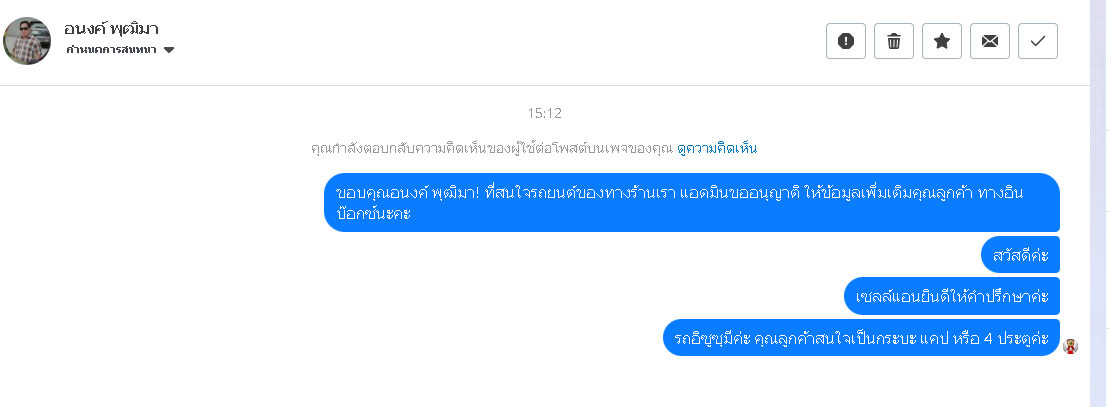Click the 15:12 timestamp

click(x=545, y=113)
